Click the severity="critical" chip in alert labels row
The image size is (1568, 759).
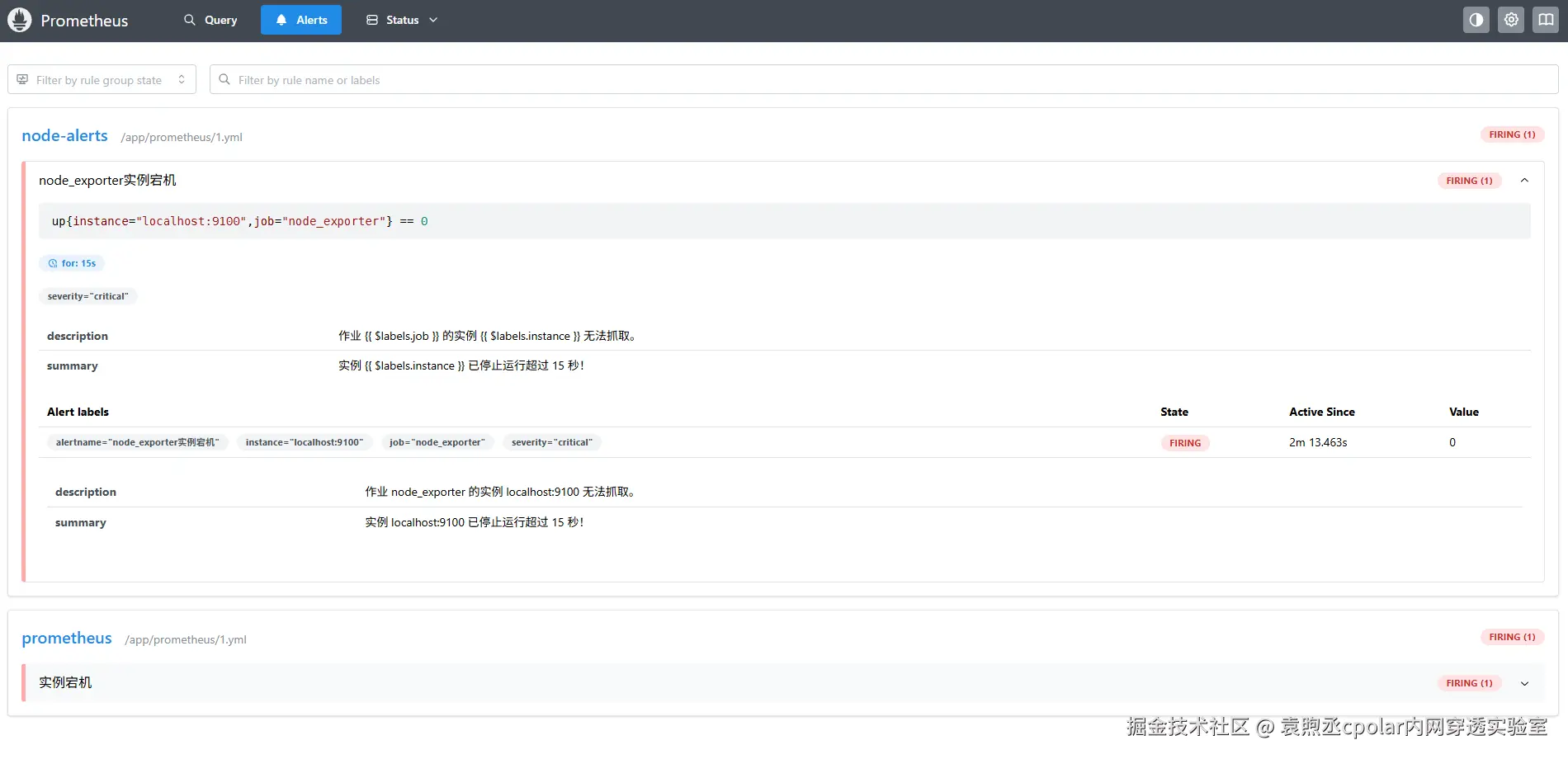552,442
